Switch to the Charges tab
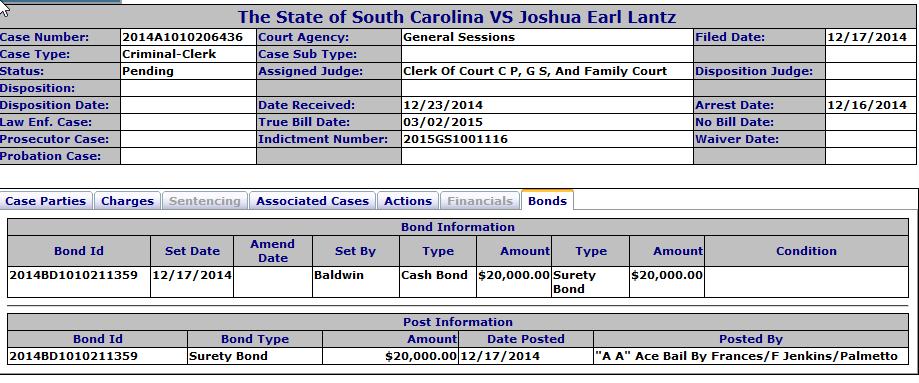Screen dimensions: 919x383 (127, 201)
